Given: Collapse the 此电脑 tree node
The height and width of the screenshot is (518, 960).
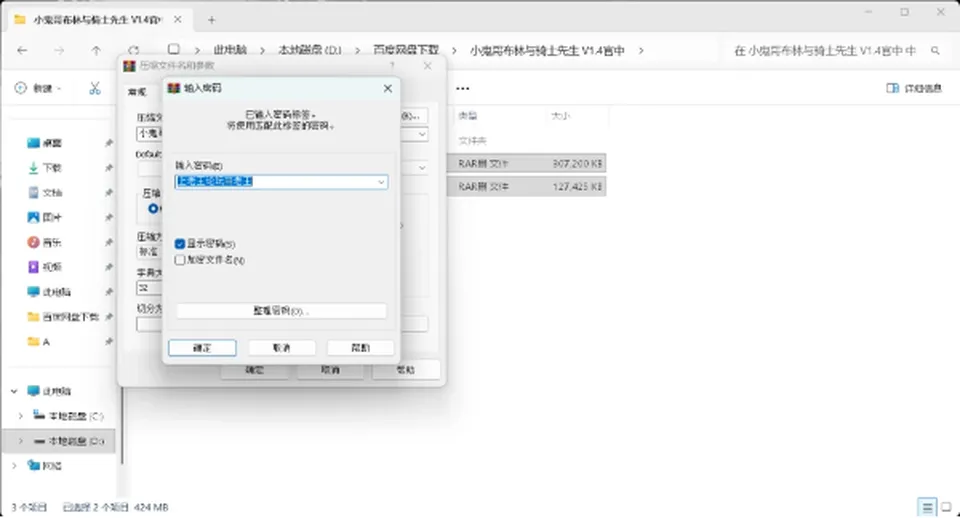Looking at the screenshot, I should pyautogui.click(x=14, y=391).
